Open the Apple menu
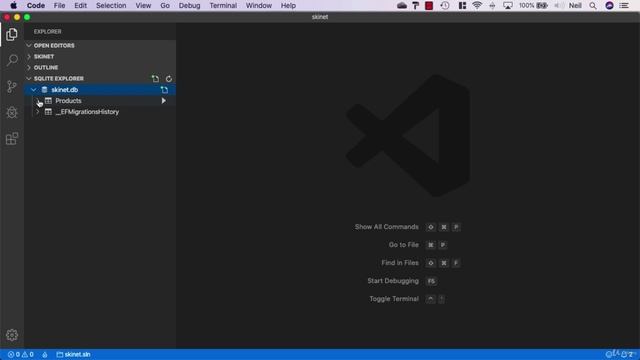 tap(13, 6)
